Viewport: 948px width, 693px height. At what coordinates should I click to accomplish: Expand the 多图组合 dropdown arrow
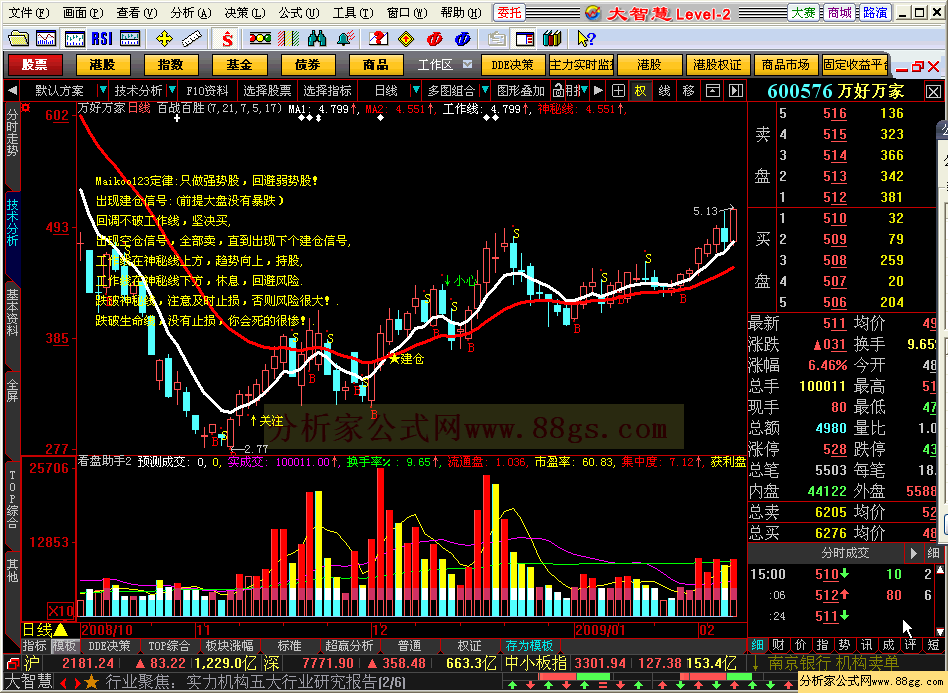[485, 91]
